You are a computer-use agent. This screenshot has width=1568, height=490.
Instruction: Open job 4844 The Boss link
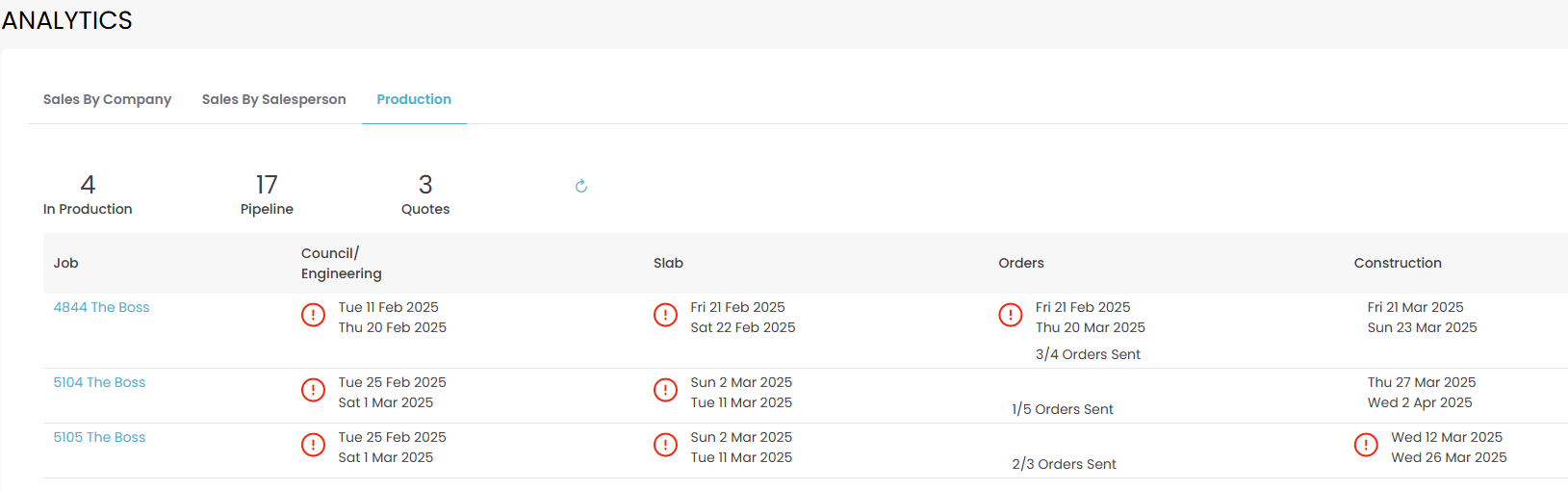click(x=101, y=307)
